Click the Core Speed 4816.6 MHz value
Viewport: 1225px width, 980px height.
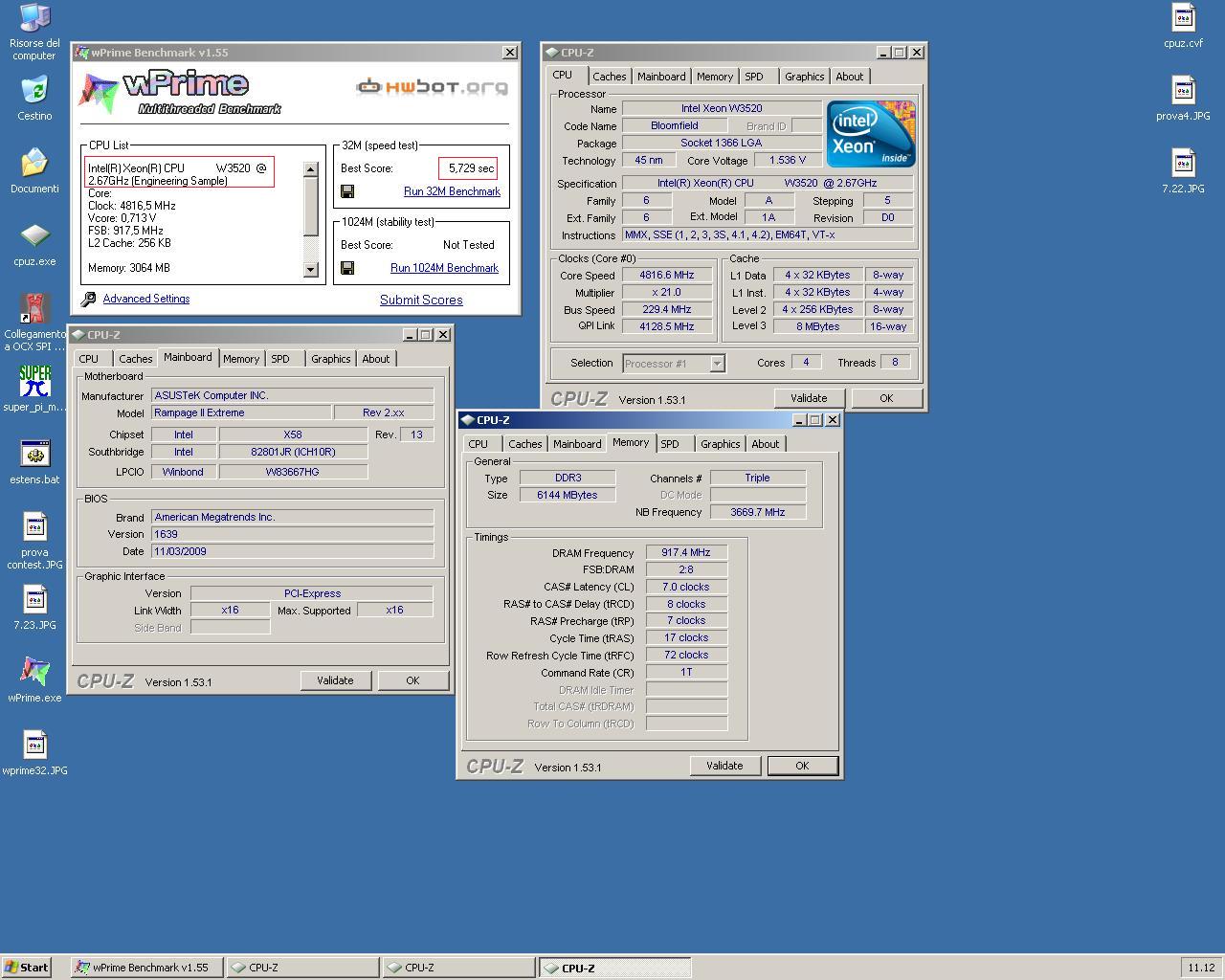(x=666, y=275)
